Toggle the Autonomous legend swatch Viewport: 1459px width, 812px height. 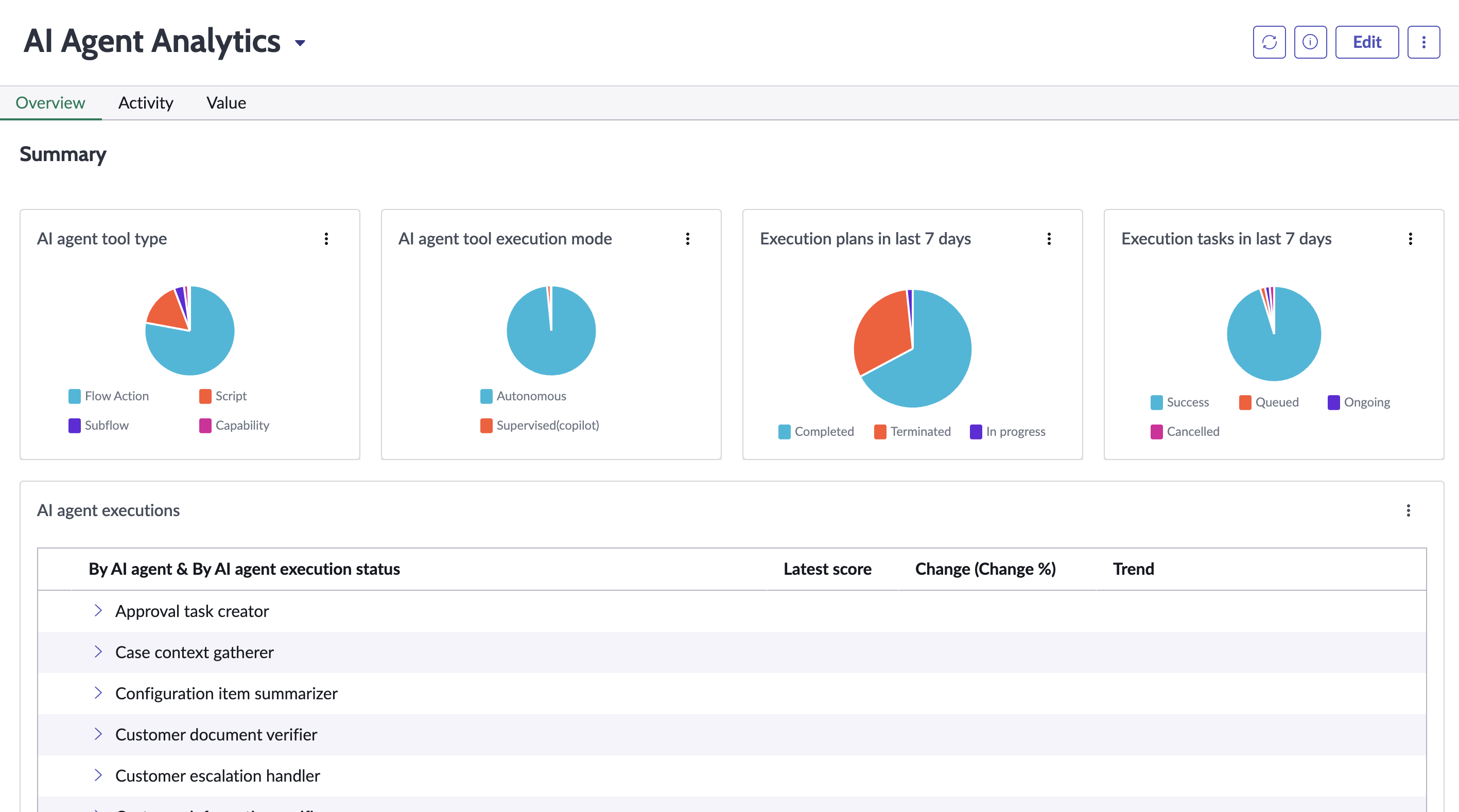487,396
